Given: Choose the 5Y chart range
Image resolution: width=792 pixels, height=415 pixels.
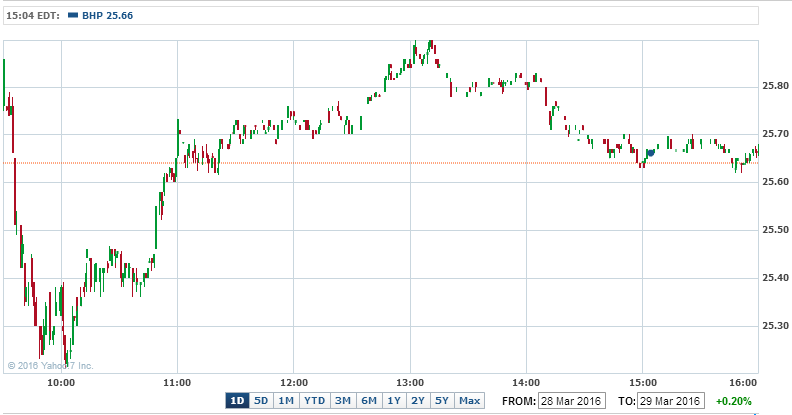Looking at the screenshot, I should tap(442, 401).
